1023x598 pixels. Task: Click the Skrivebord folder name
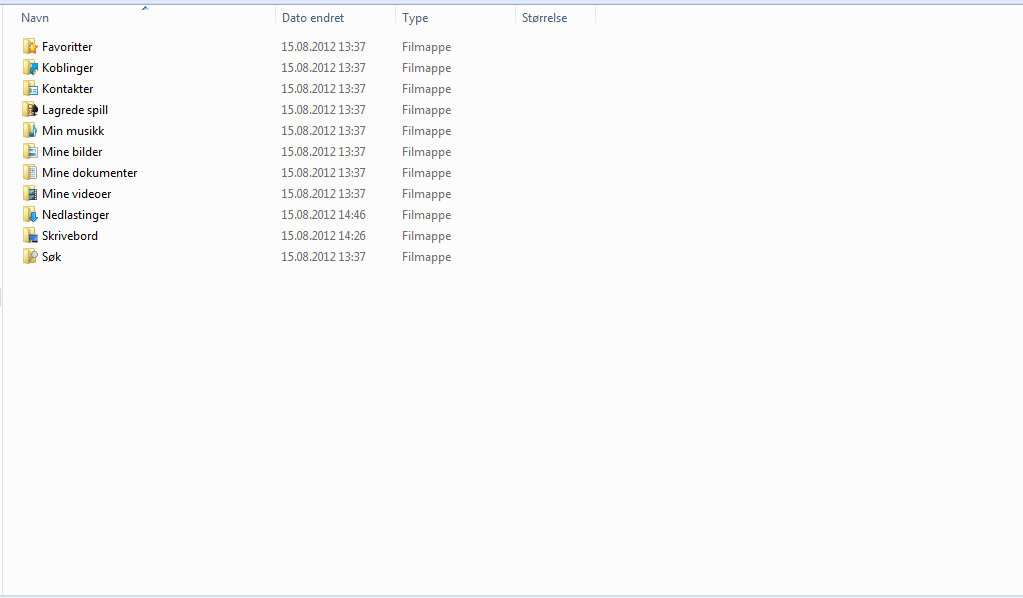click(x=70, y=235)
